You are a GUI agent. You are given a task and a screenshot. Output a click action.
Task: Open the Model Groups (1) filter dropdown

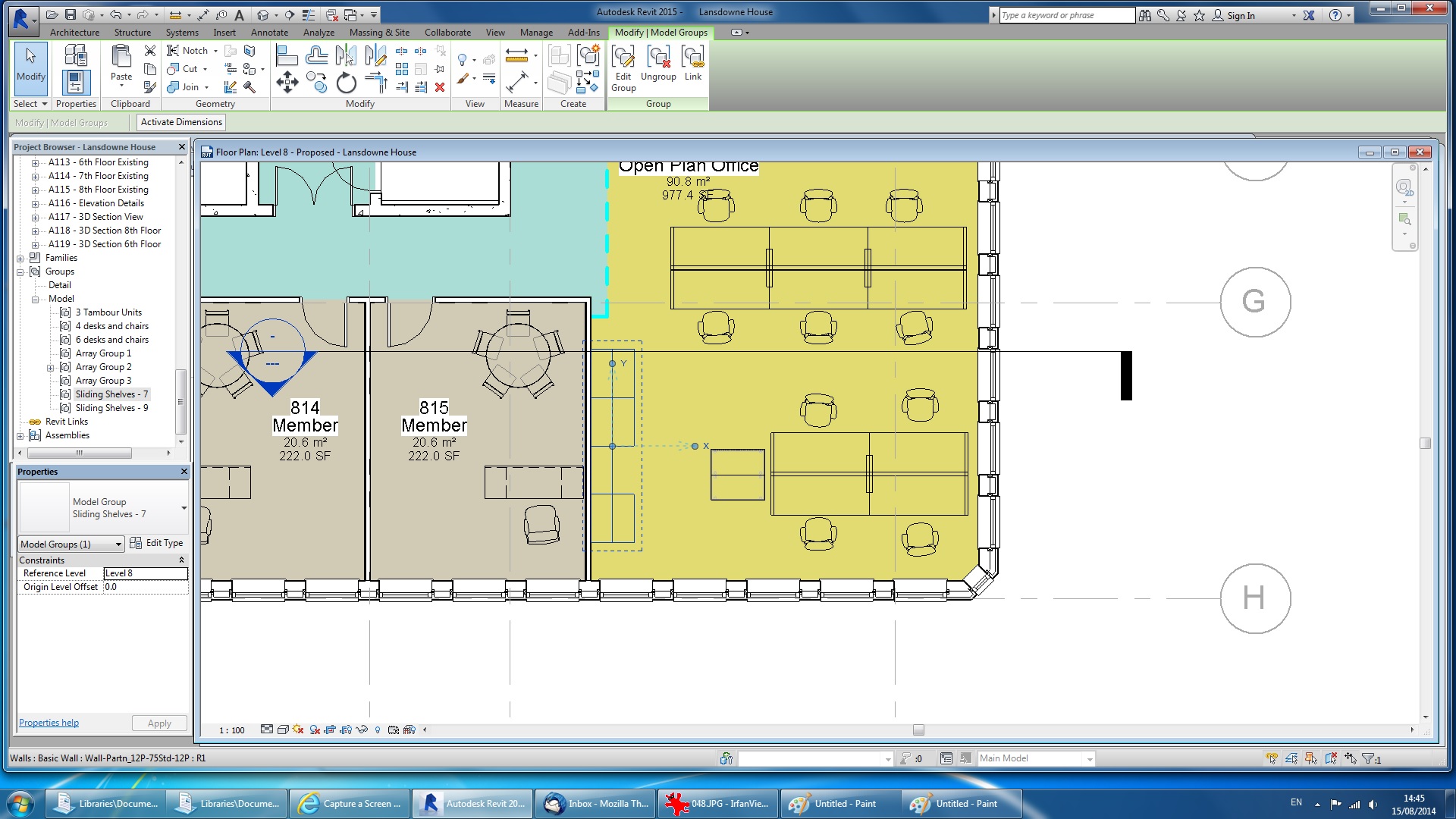pyautogui.click(x=118, y=544)
